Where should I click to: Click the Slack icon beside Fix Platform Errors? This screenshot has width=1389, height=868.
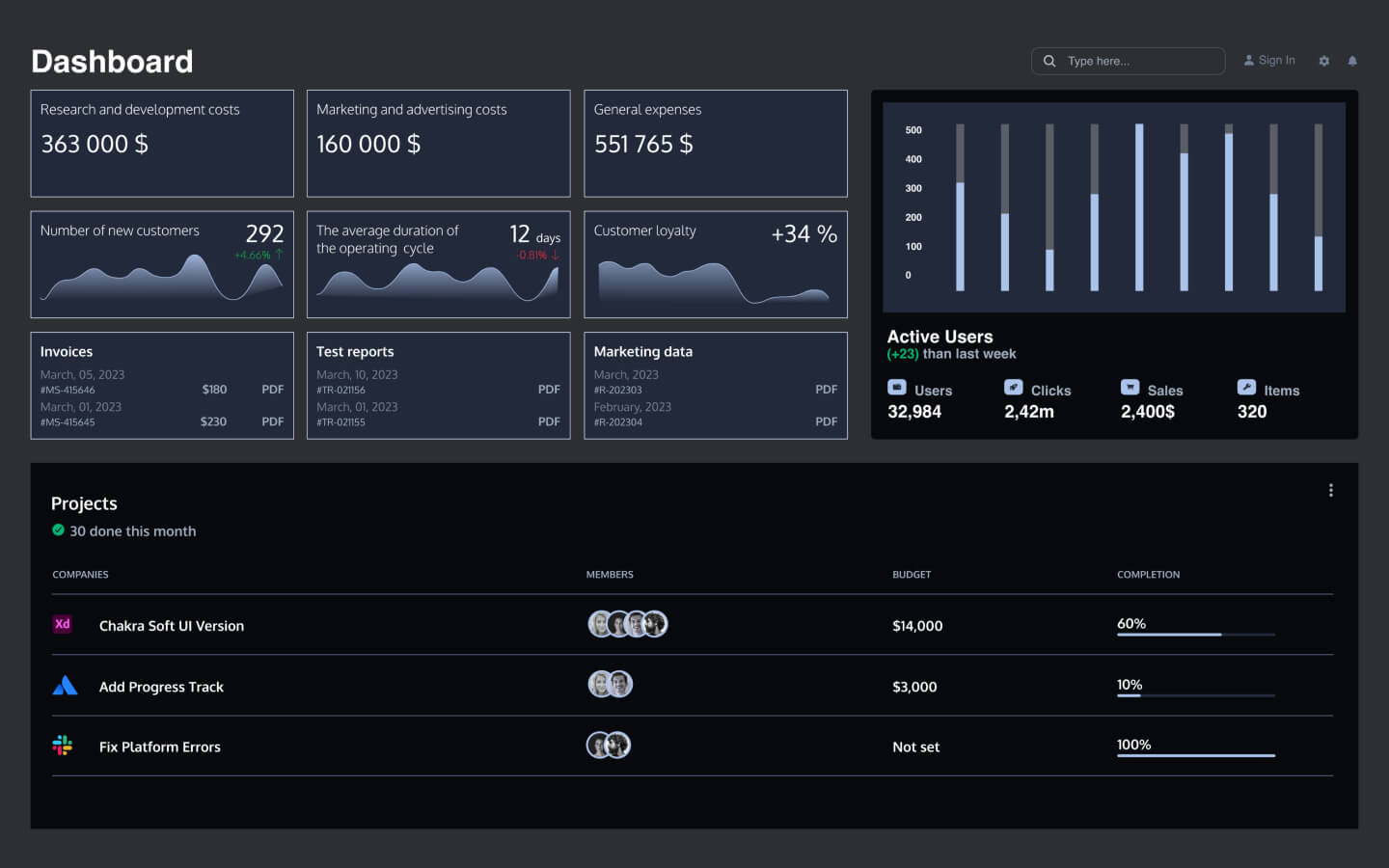click(x=63, y=746)
